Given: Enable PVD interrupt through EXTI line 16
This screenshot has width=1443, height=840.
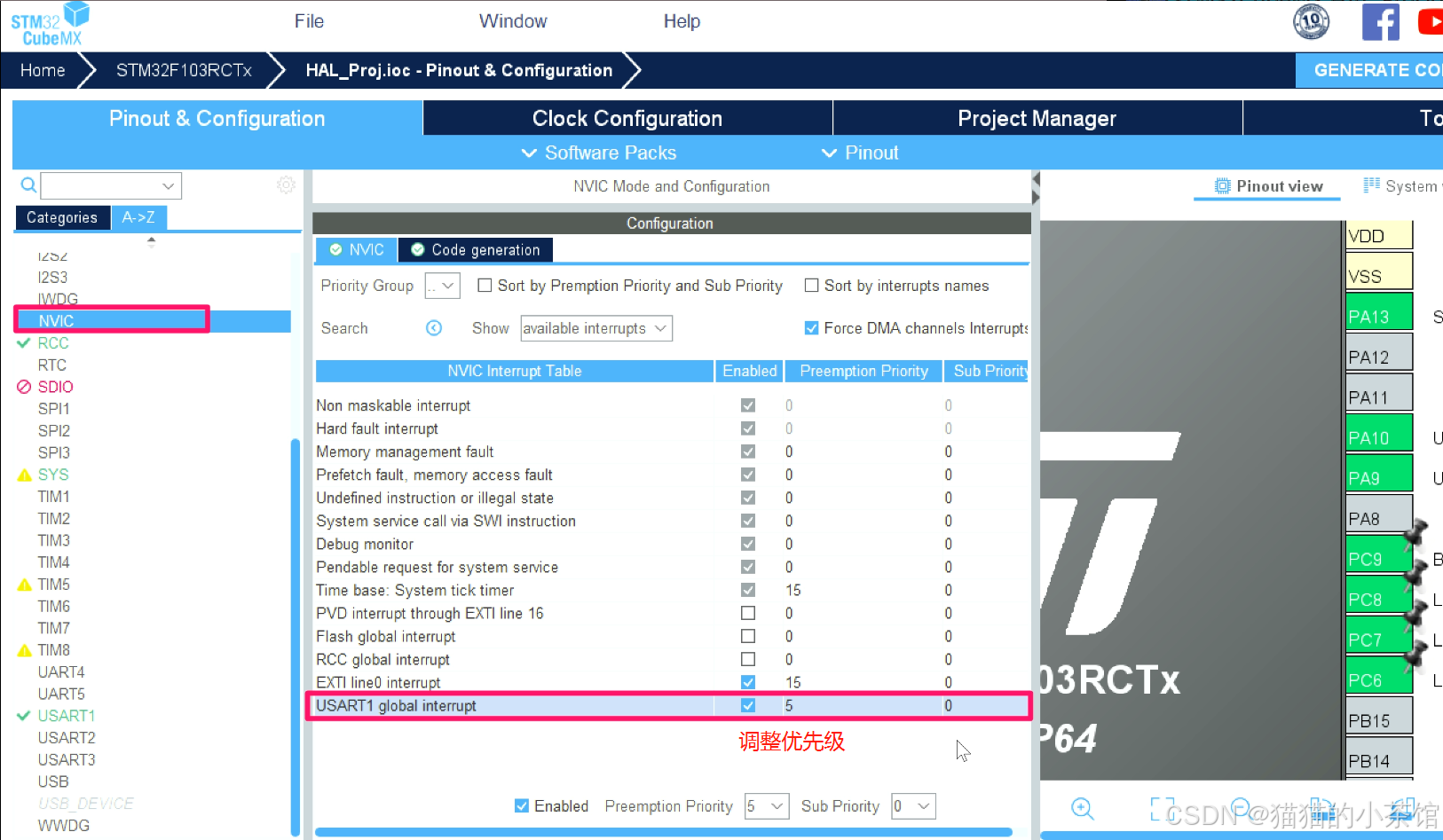Looking at the screenshot, I should [748, 613].
